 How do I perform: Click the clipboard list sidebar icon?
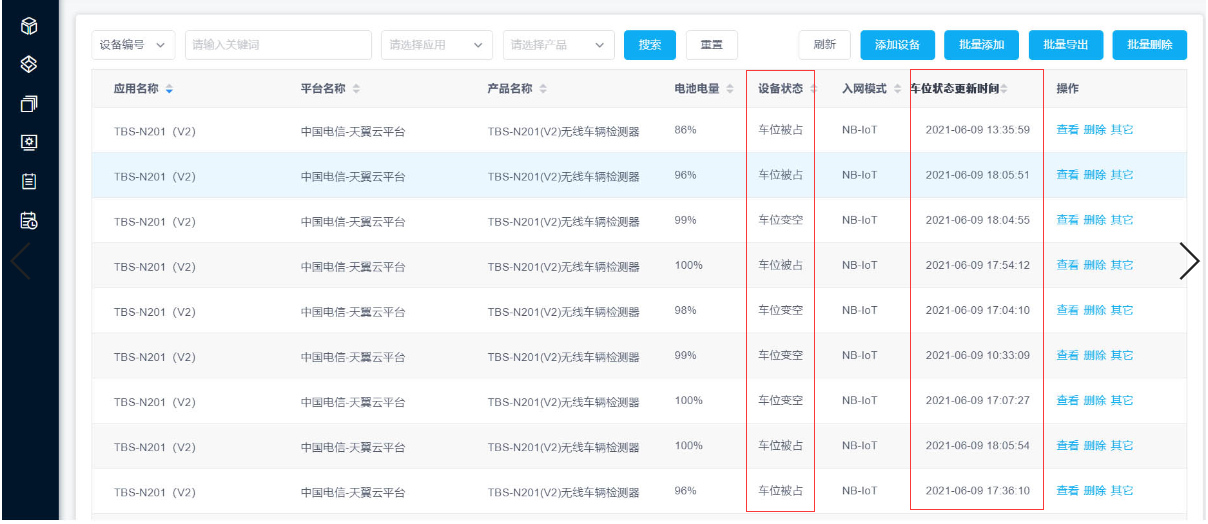(29, 181)
